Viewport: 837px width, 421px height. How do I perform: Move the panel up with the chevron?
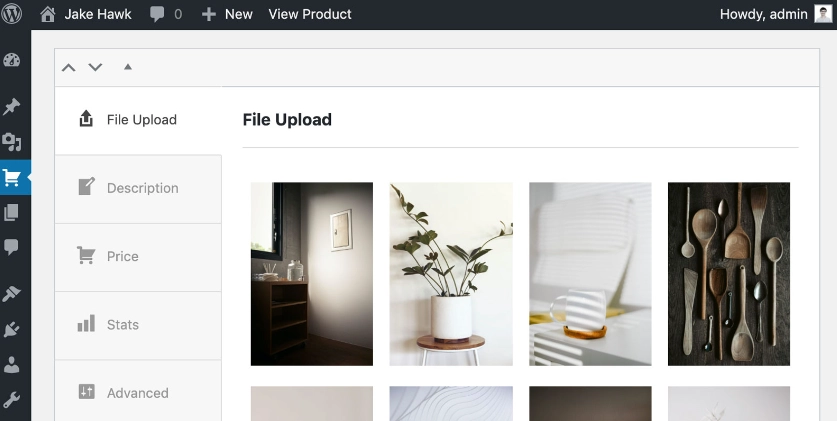coord(68,67)
